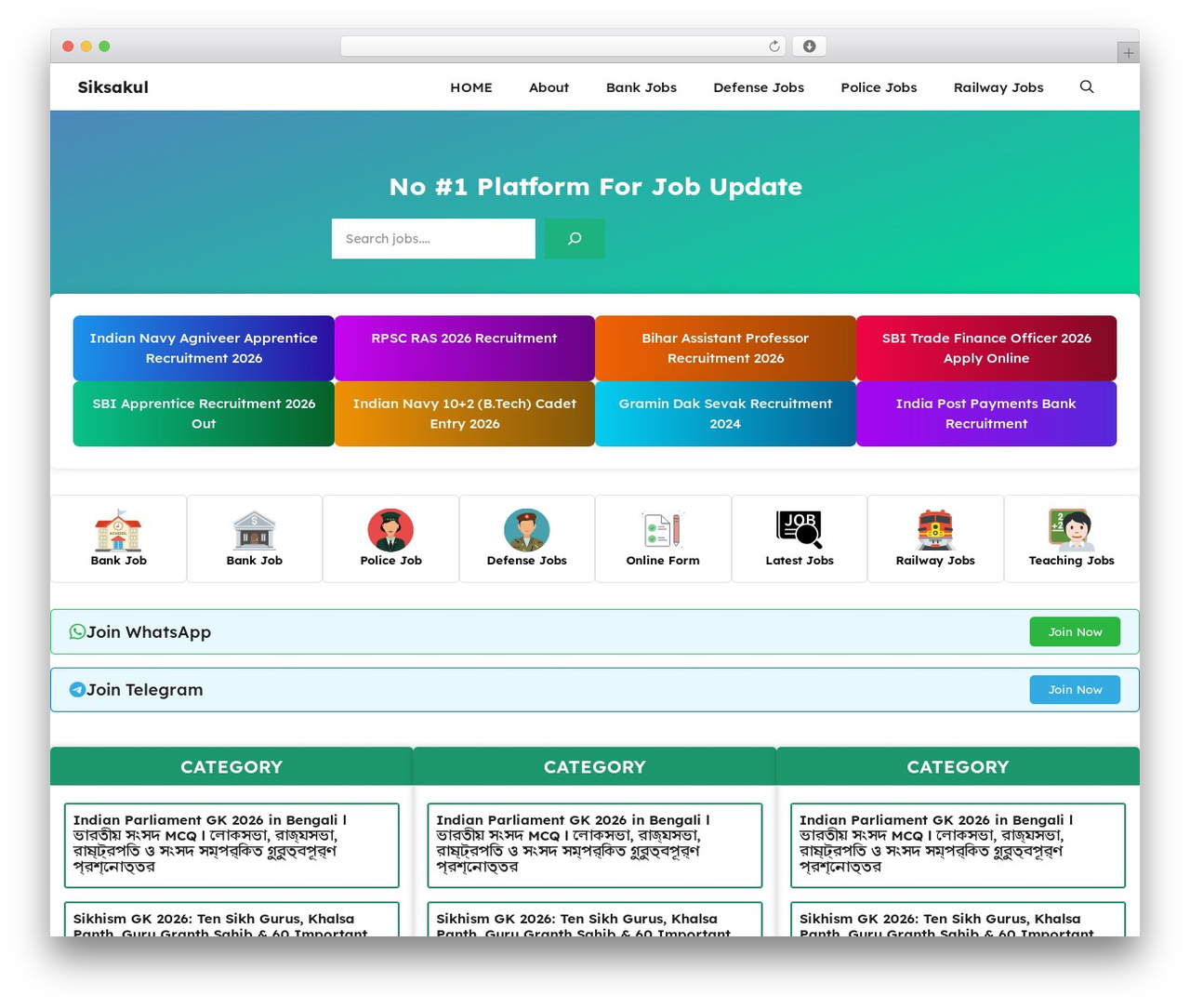The width and height of the screenshot is (1190, 1008).
Task: Click the Defense Jobs label text
Action: [526, 561]
